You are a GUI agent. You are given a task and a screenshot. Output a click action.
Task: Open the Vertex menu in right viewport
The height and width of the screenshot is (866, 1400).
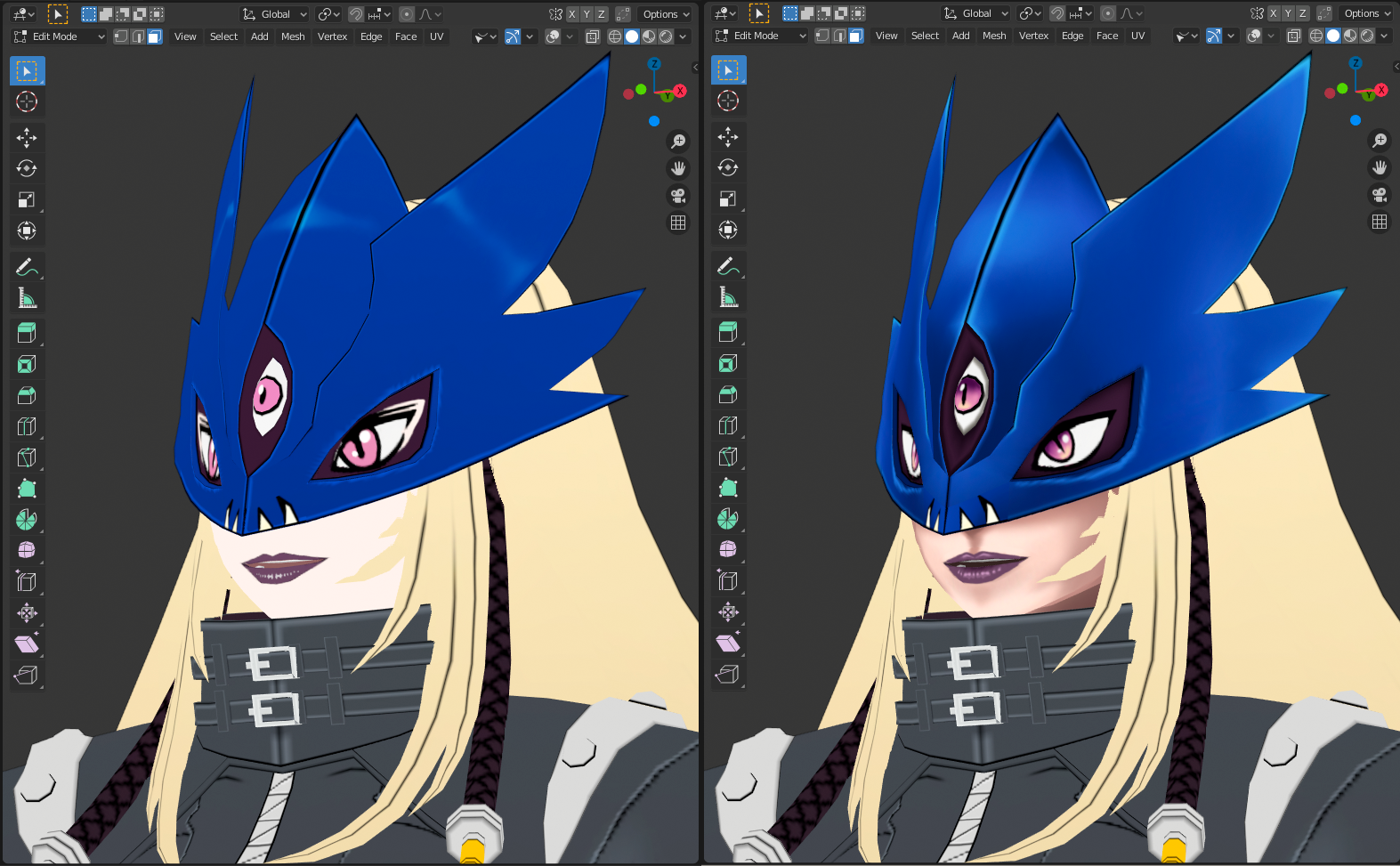point(1033,36)
